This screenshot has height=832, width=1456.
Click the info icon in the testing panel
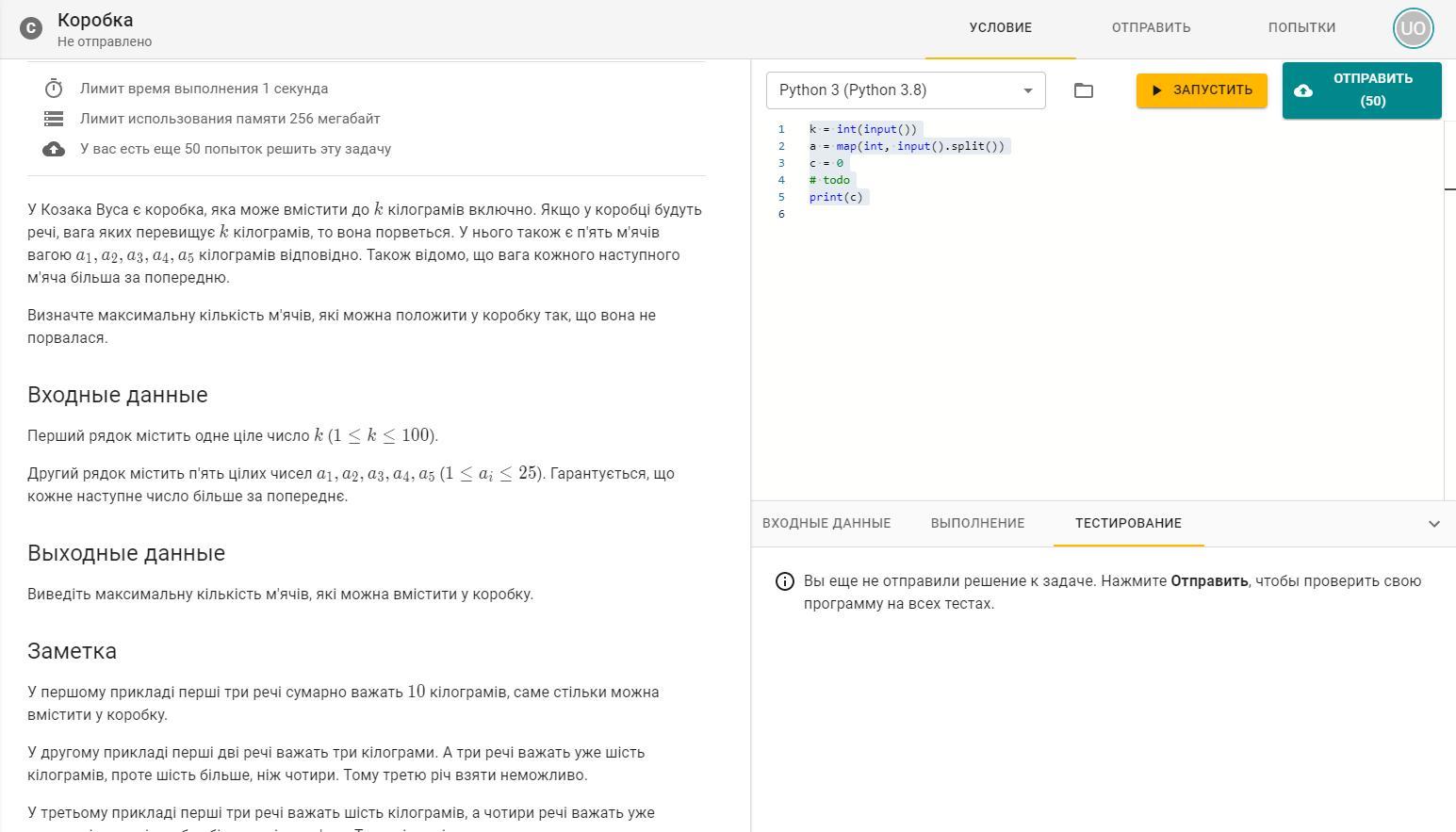click(784, 581)
